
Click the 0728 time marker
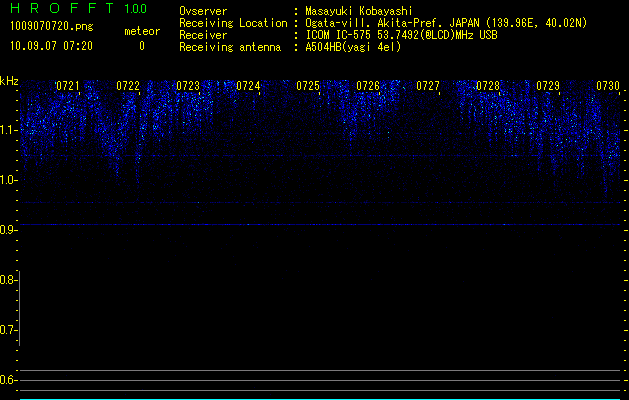[488, 86]
